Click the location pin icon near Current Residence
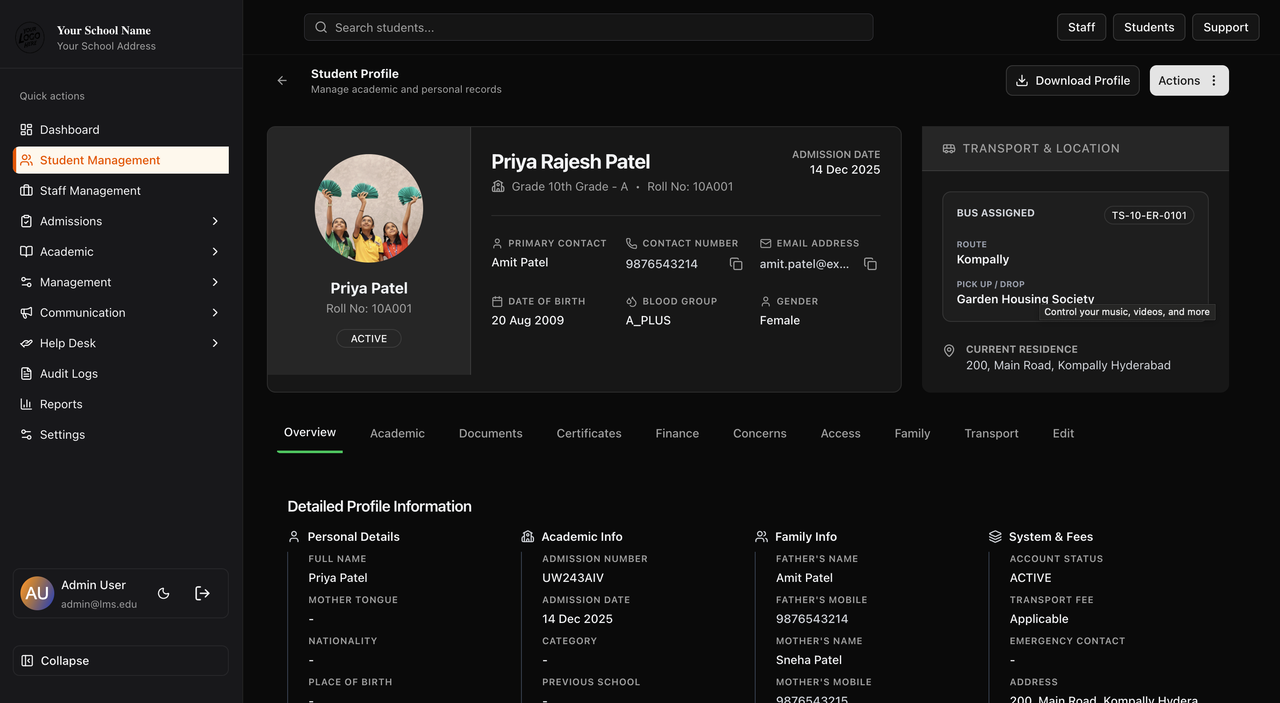Screen dimensions: 1280x703 click(949, 351)
